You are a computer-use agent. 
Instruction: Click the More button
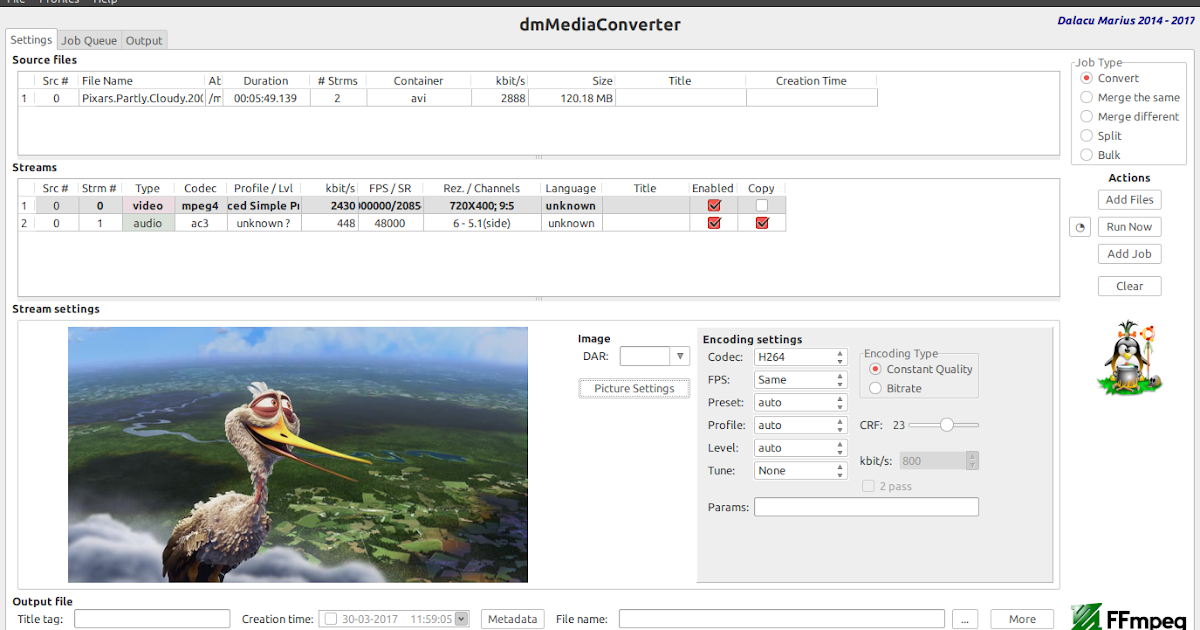(1022, 619)
